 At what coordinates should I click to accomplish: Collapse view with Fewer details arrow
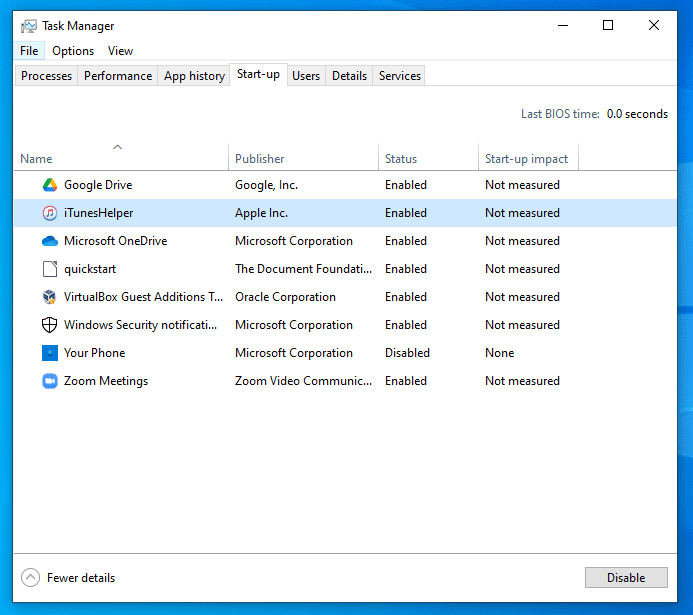[x=30, y=577]
